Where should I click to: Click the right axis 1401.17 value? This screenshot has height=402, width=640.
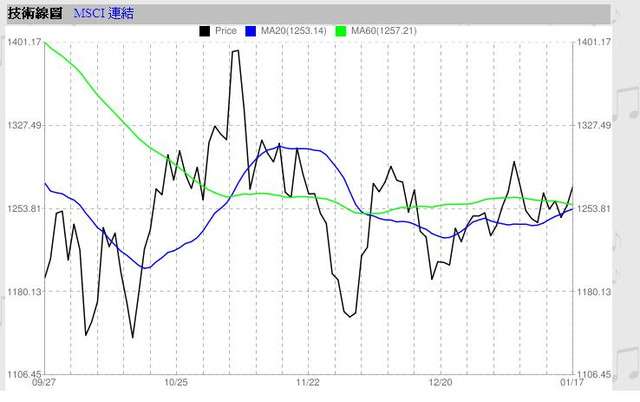tap(594, 42)
